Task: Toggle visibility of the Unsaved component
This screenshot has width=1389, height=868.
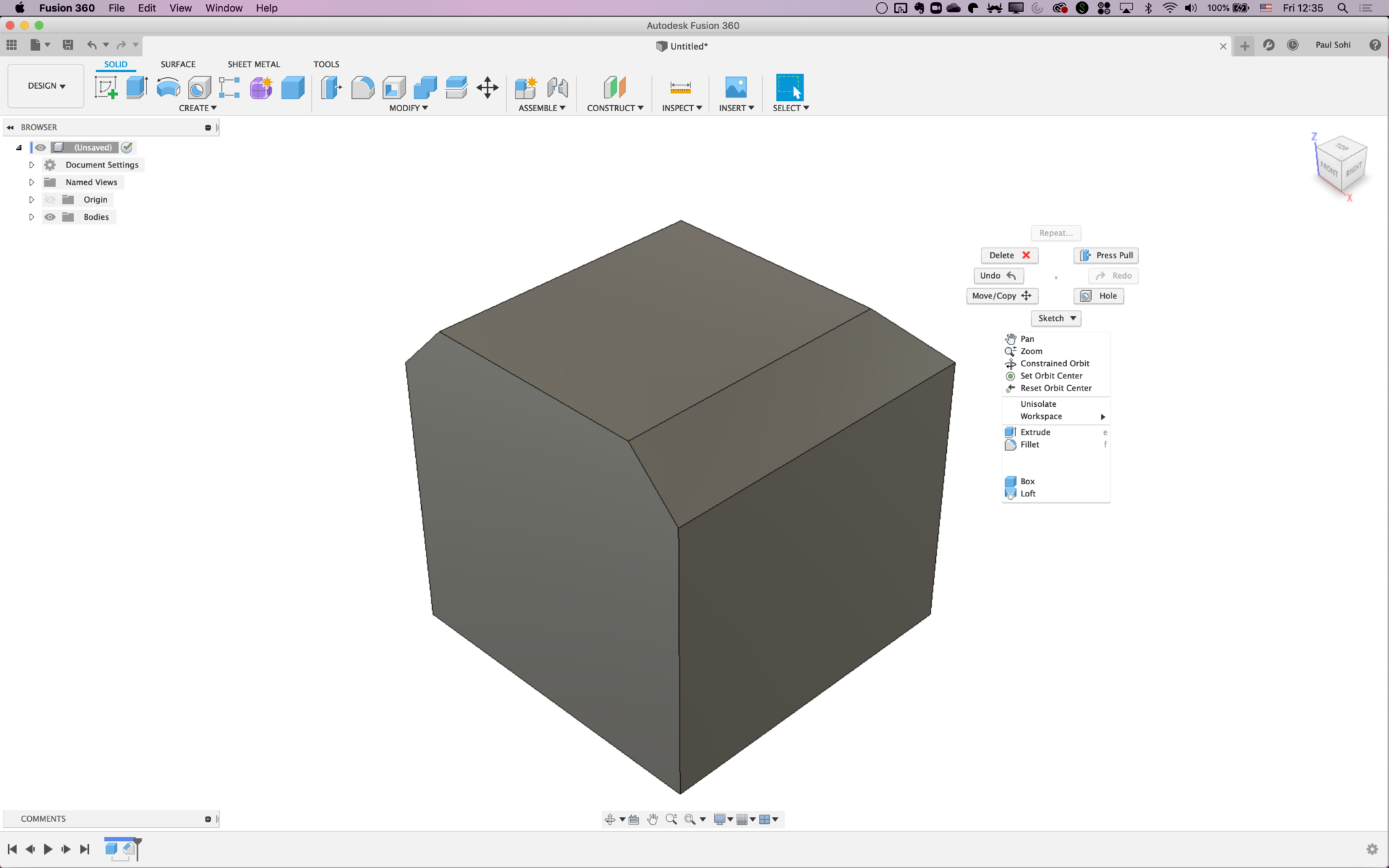Action: [41, 147]
